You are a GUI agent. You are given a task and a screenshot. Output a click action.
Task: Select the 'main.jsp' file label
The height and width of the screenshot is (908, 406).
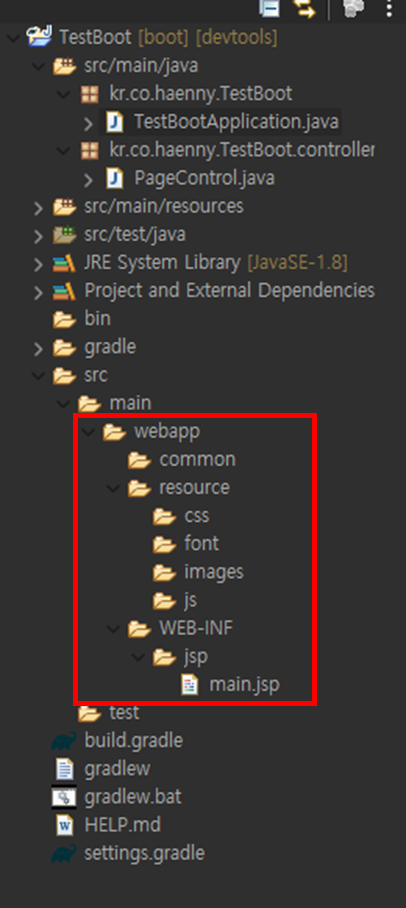point(244,685)
